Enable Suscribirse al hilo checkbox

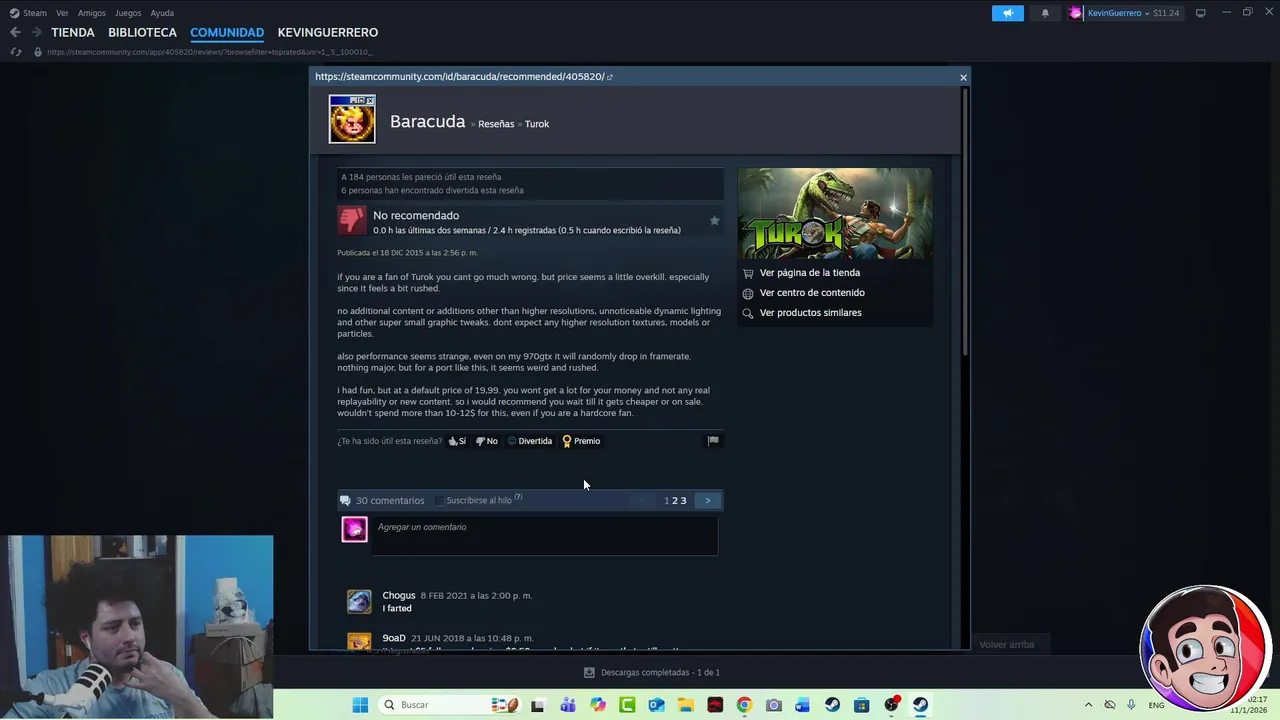tap(439, 500)
